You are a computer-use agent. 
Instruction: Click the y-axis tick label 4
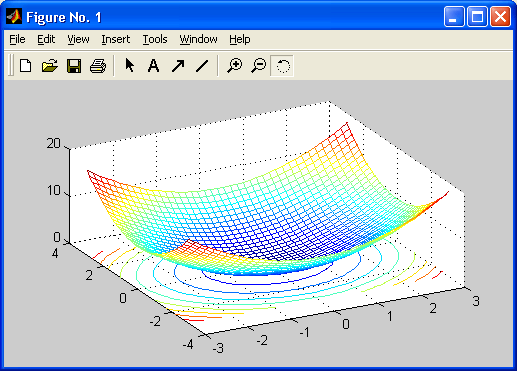(55, 253)
